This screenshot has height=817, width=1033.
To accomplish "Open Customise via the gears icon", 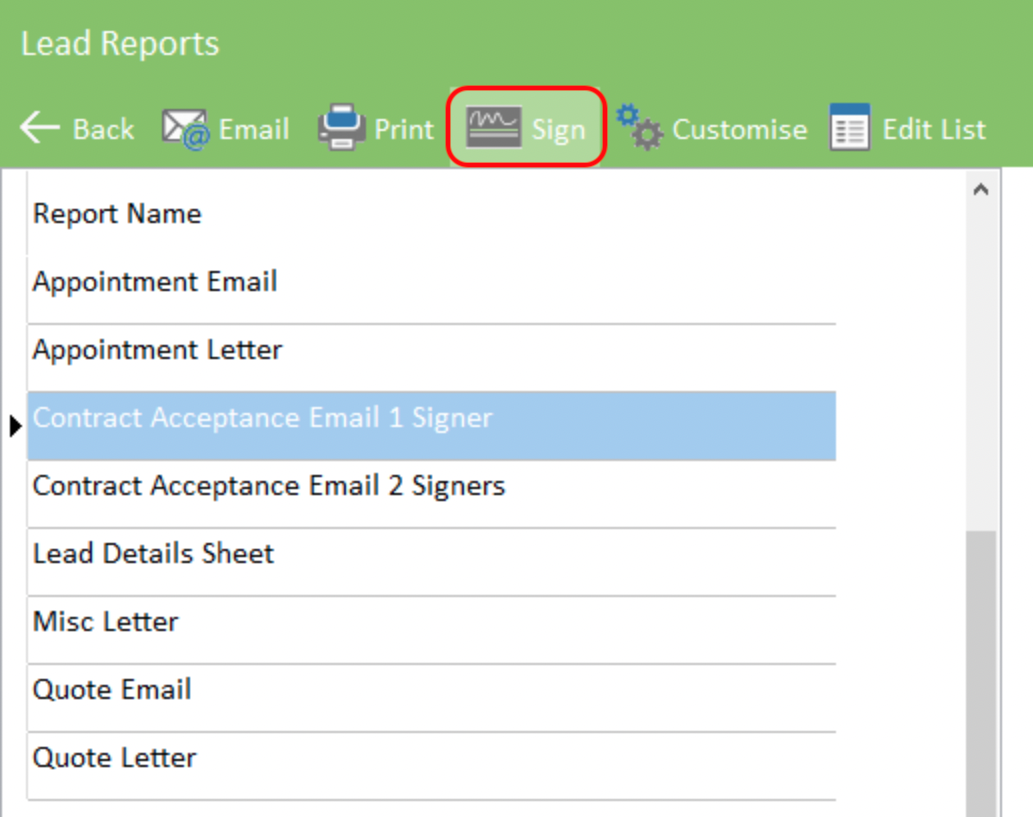I will (x=639, y=128).
